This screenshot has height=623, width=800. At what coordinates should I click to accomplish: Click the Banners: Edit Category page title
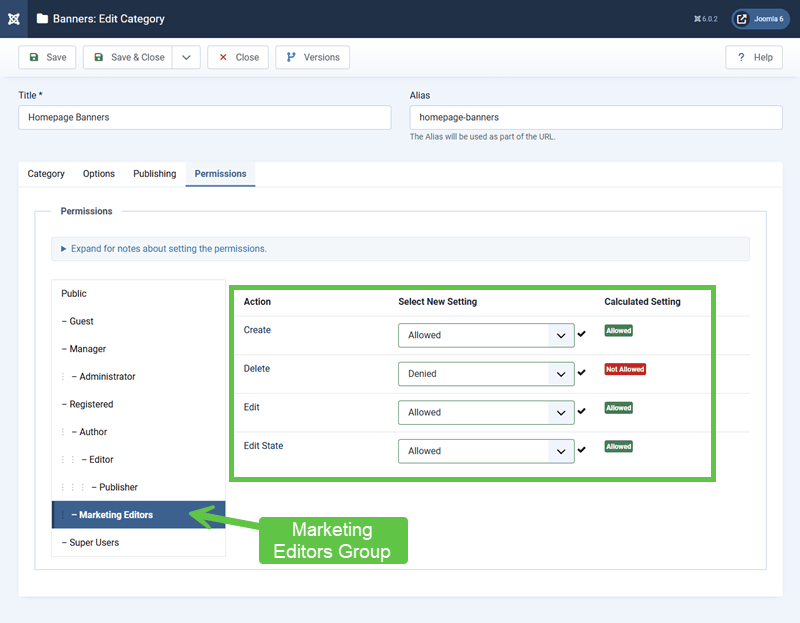tap(109, 19)
